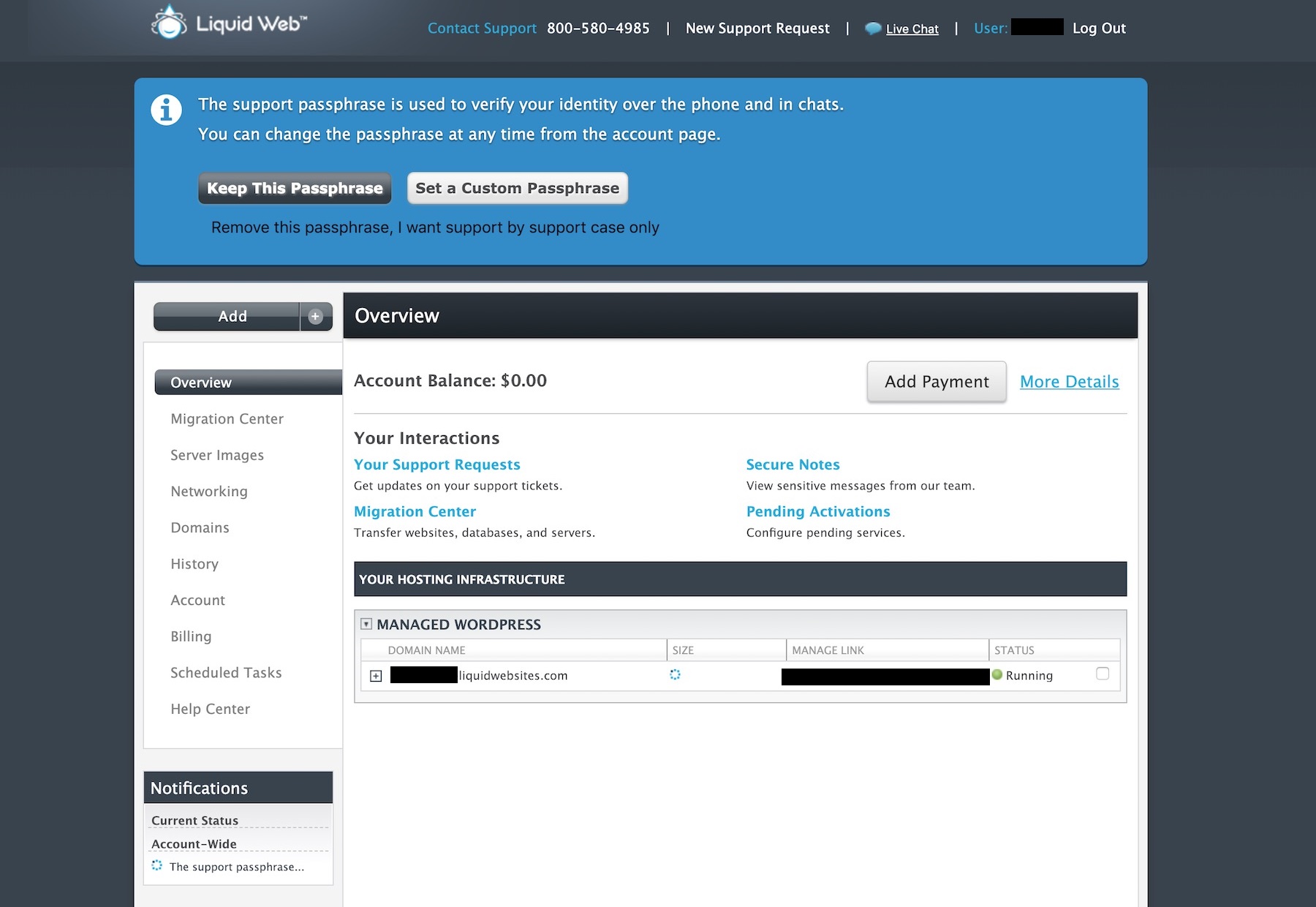This screenshot has height=907, width=1316.
Task: Click the loading spinner in Size column
Action: point(675,674)
